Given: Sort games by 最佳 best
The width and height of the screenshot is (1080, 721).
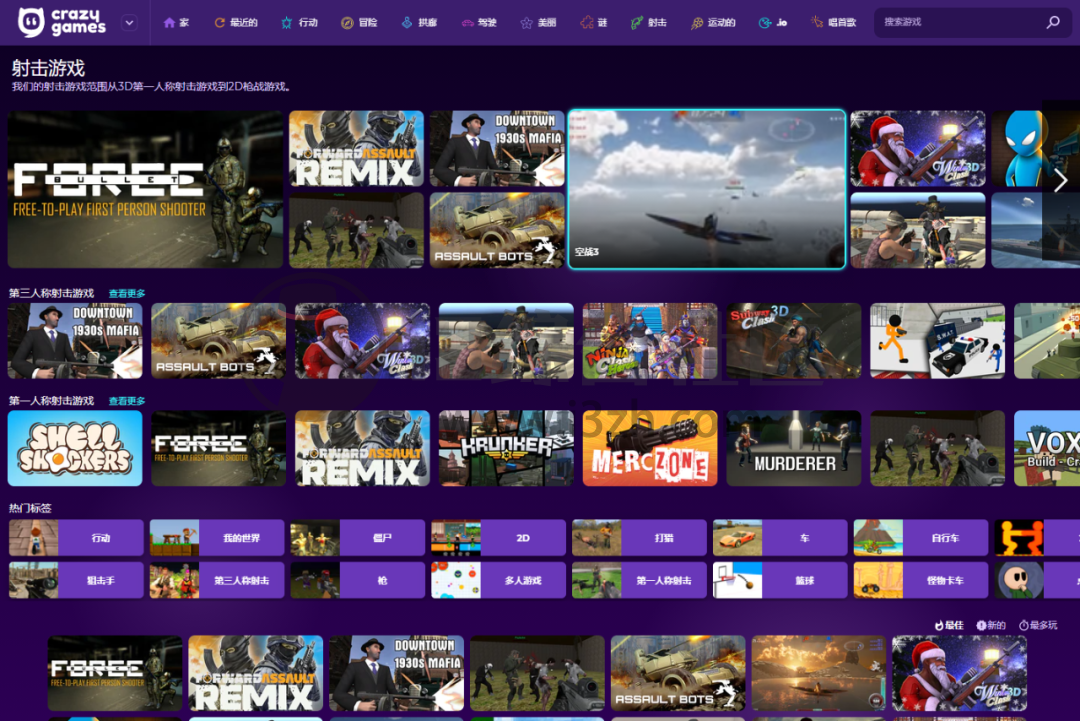Looking at the screenshot, I should [x=949, y=625].
